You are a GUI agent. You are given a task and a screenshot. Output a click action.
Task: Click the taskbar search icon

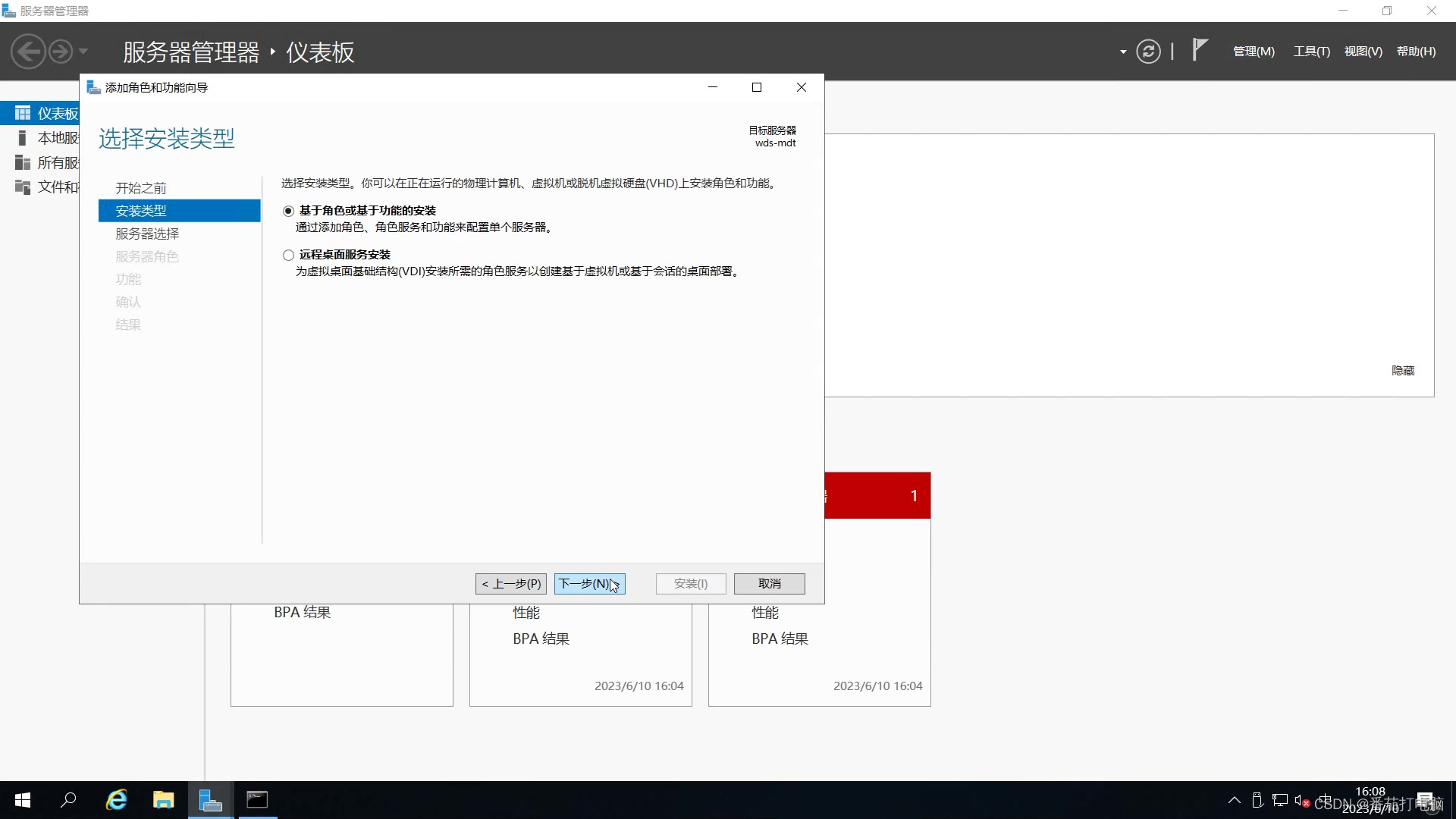[x=68, y=800]
